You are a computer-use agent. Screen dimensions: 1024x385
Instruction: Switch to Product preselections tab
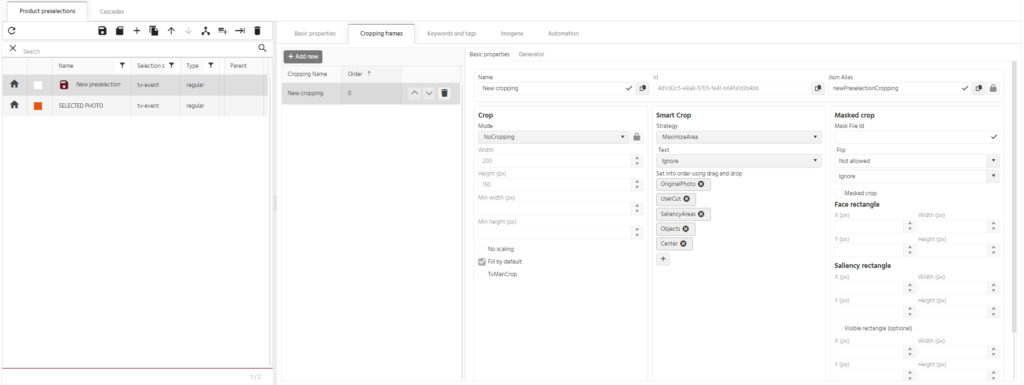click(x=47, y=12)
